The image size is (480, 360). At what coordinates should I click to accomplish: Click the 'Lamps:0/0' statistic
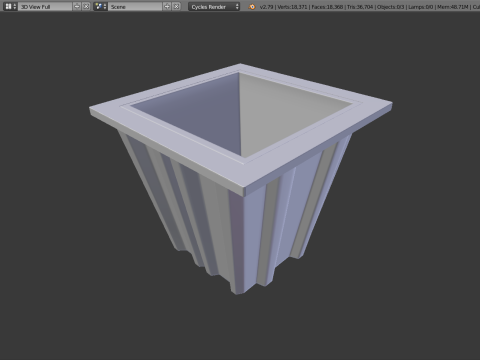[x=420, y=7]
